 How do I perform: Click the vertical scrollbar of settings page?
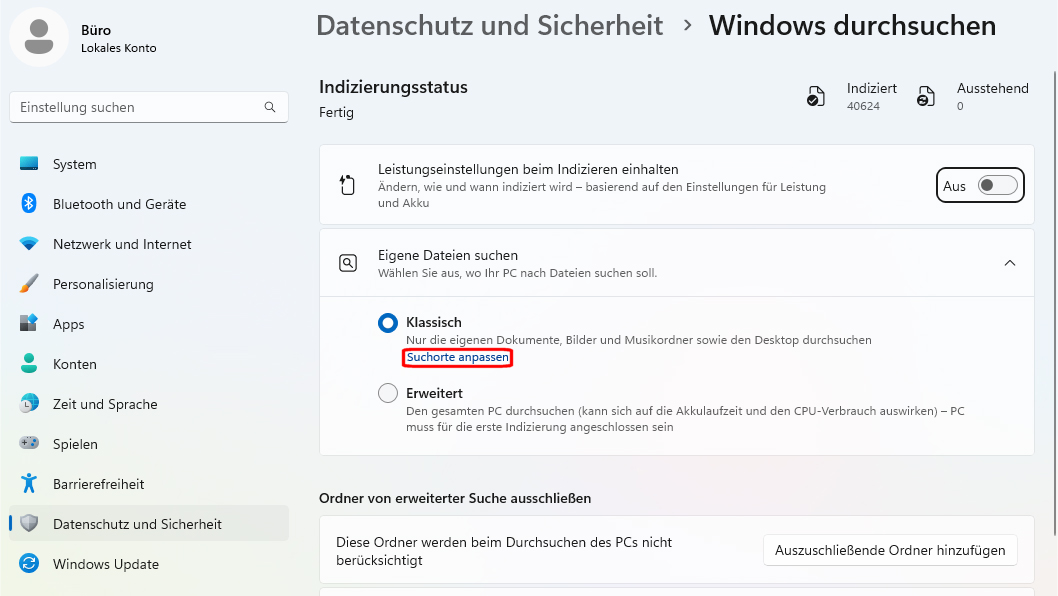[1054, 304]
